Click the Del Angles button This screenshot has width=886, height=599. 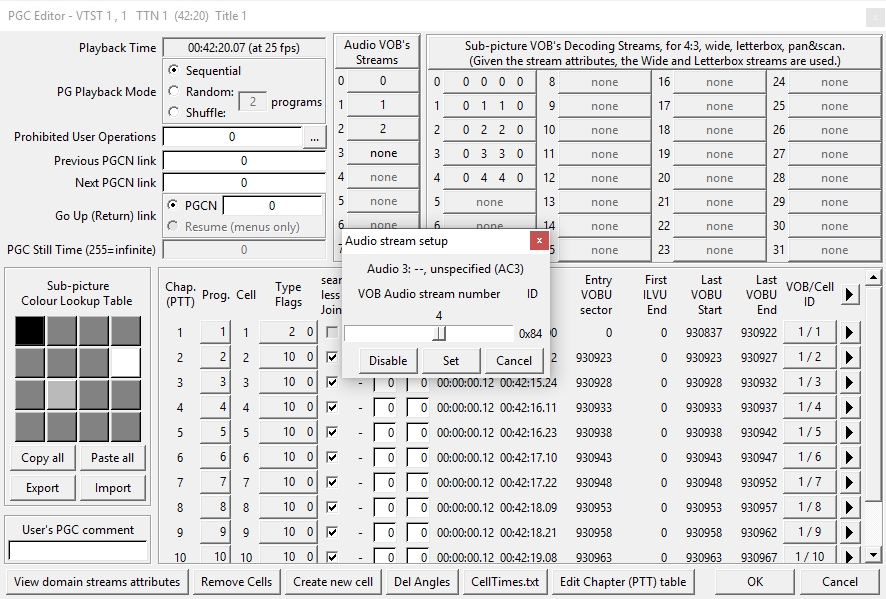pos(422,581)
